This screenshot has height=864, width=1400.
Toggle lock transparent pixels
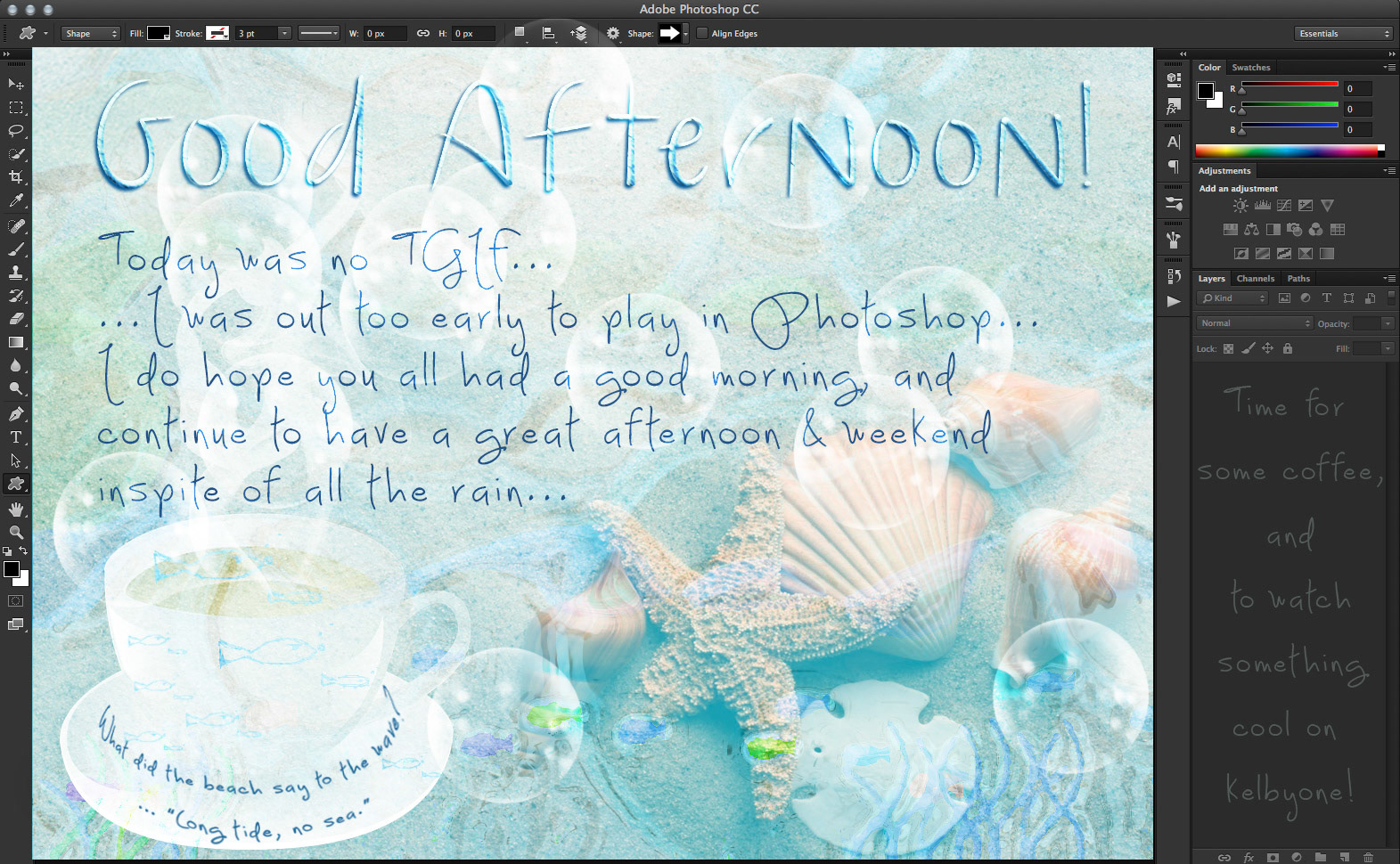(1228, 348)
